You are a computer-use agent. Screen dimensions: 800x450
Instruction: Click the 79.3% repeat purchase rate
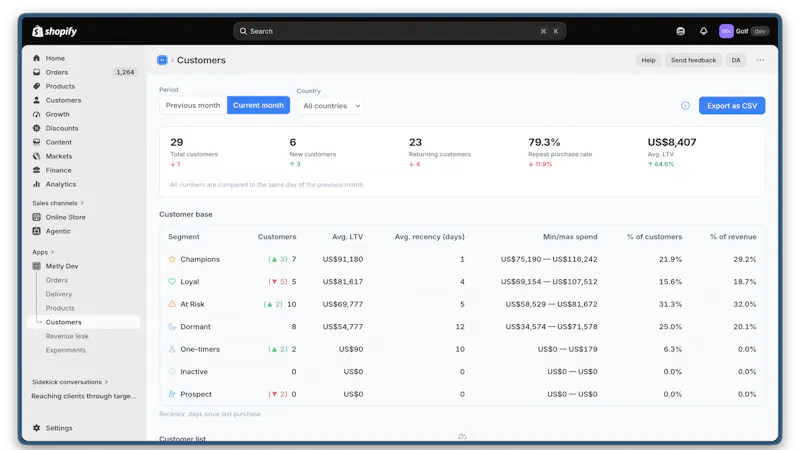(x=544, y=142)
